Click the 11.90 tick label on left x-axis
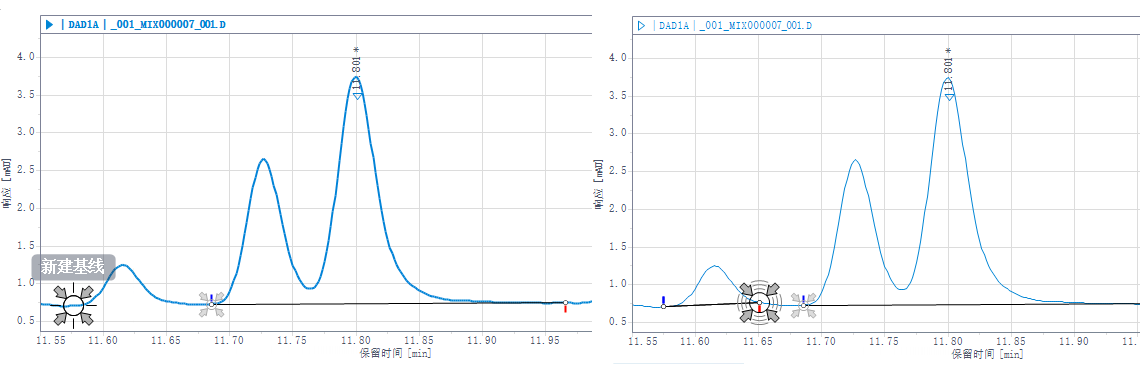The height and width of the screenshot is (375, 1140). pyautogui.click(x=482, y=340)
